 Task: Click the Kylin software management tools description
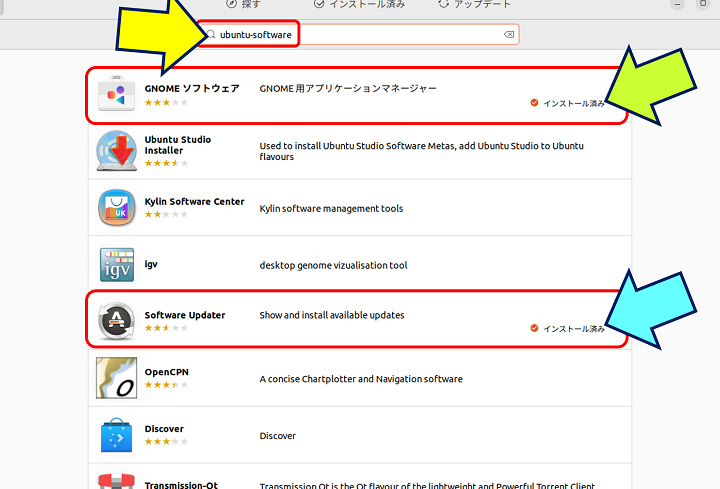(331, 209)
